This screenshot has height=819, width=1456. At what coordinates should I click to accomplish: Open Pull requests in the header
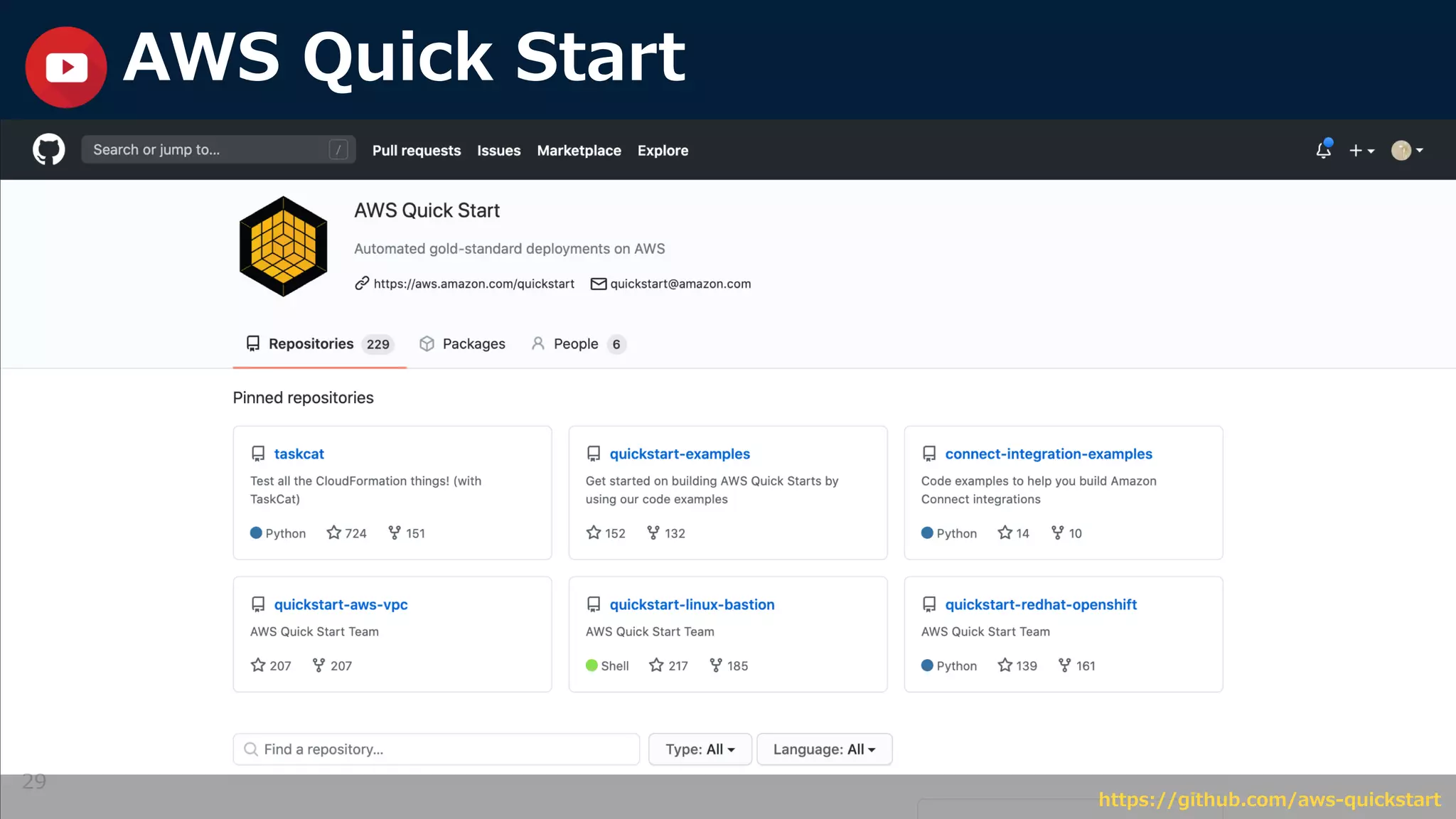[x=417, y=150]
